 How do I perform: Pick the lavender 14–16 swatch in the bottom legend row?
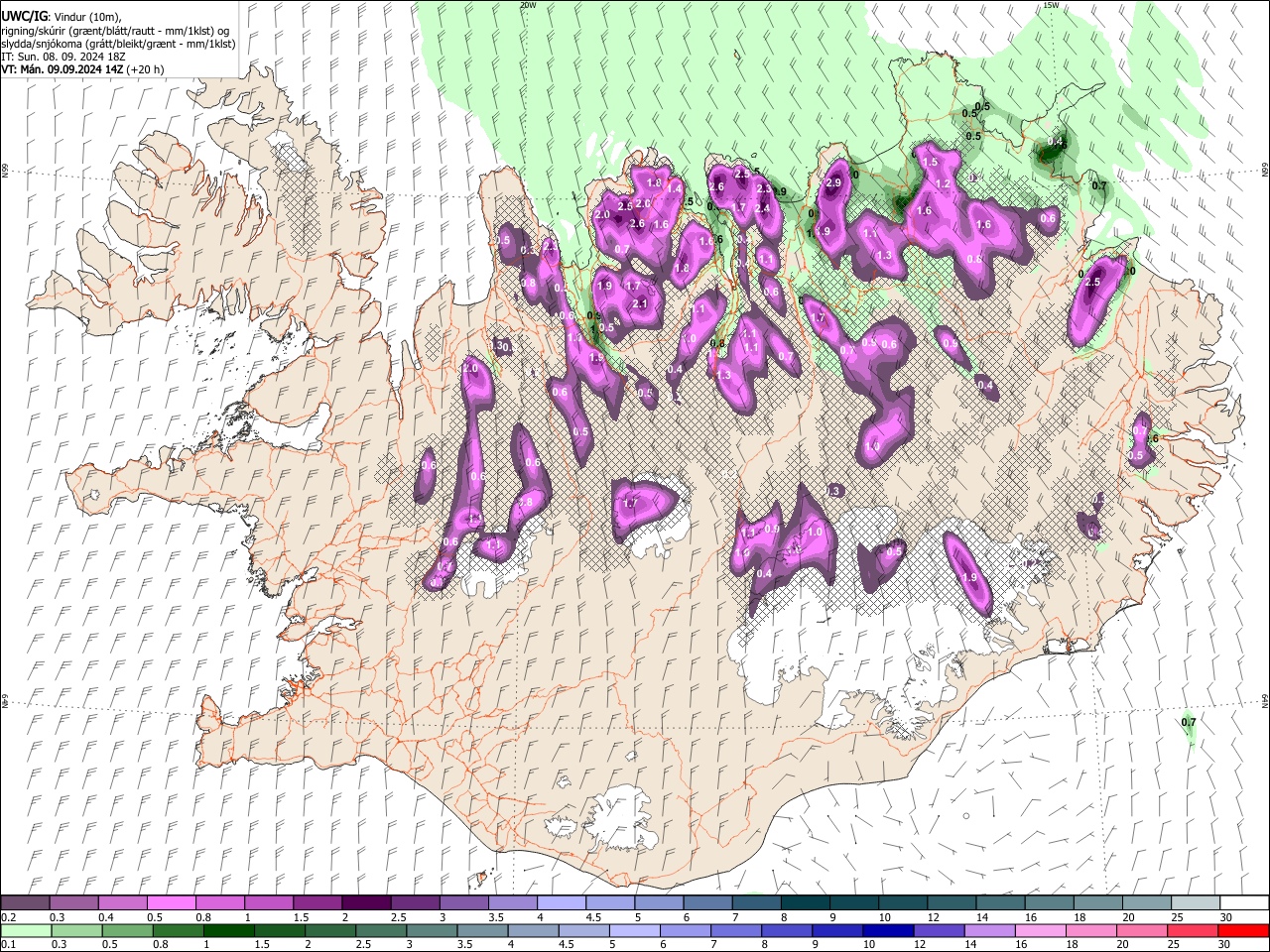(988, 931)
